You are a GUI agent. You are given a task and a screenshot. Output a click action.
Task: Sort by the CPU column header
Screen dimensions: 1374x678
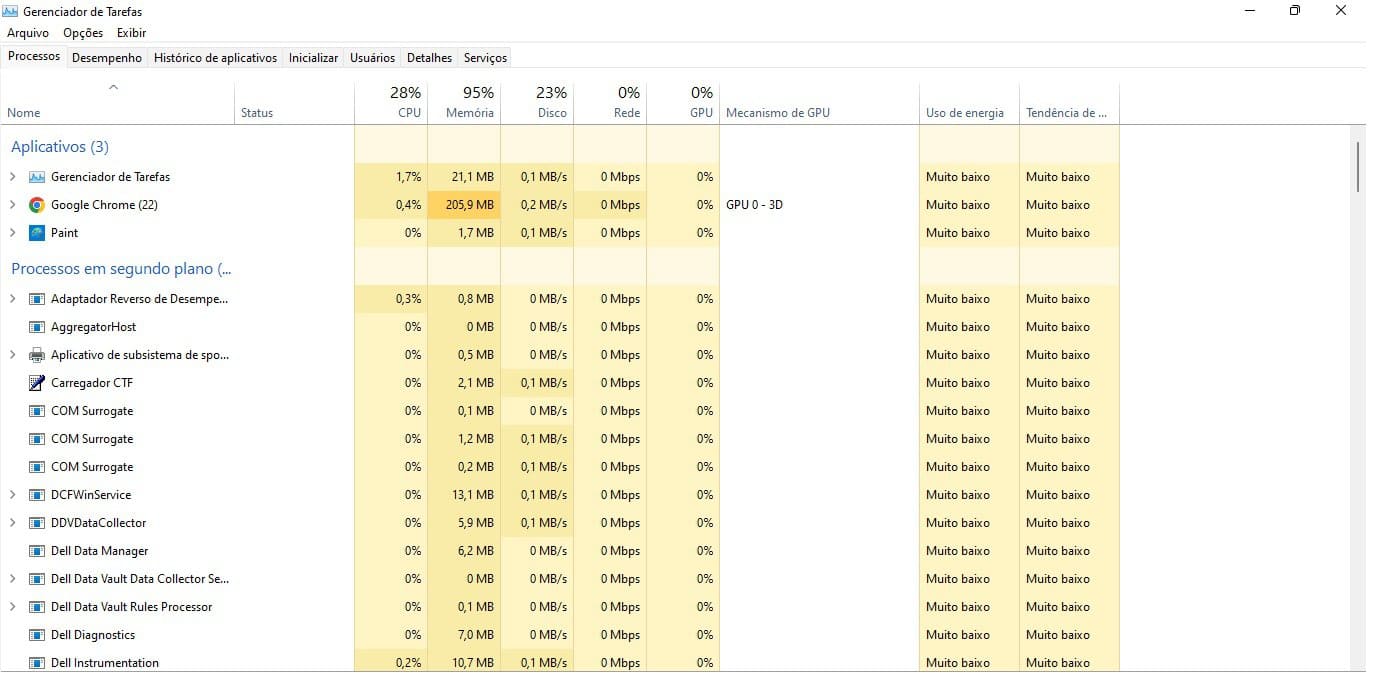click(391, 103)
